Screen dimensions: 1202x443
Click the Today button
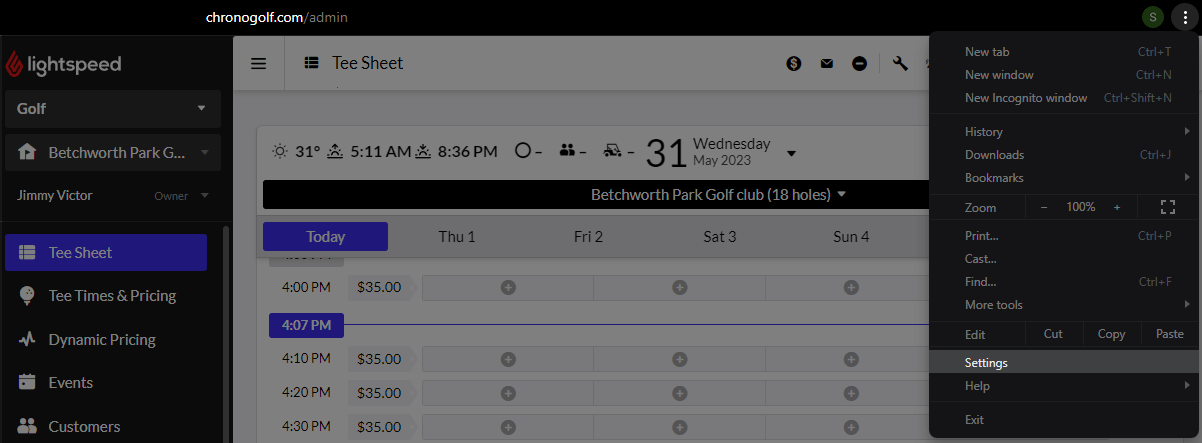325,237
